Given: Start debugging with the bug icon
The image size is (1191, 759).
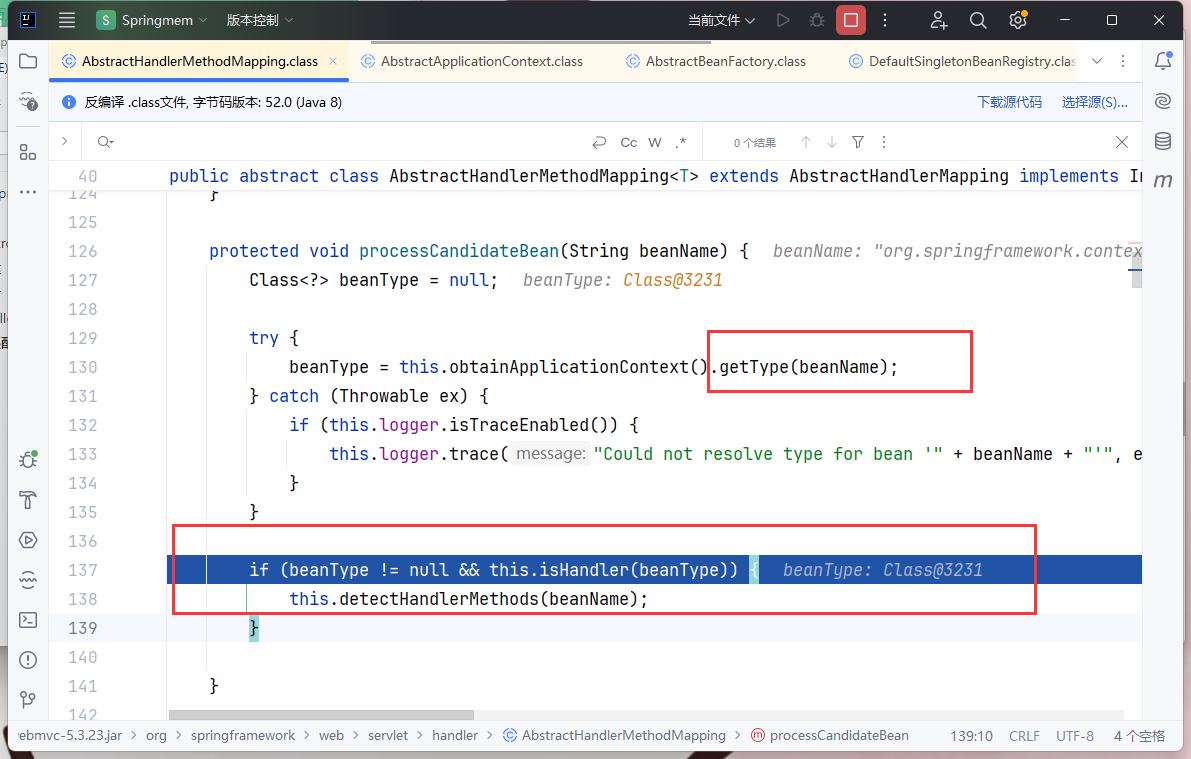Looking at the screenshot, I should click(x=817, y=20).
